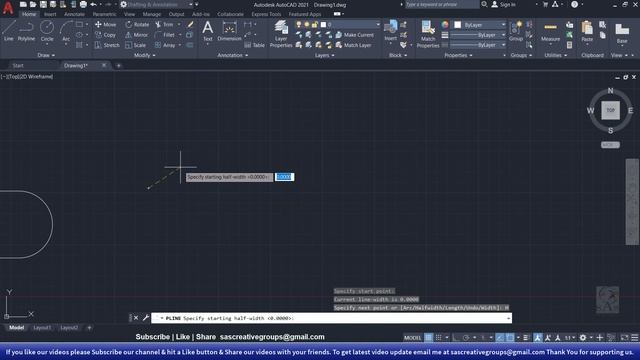Select the Dimension tool
Image resolution: width=640 pixels, height=360 pixels.
pos(229,31)
